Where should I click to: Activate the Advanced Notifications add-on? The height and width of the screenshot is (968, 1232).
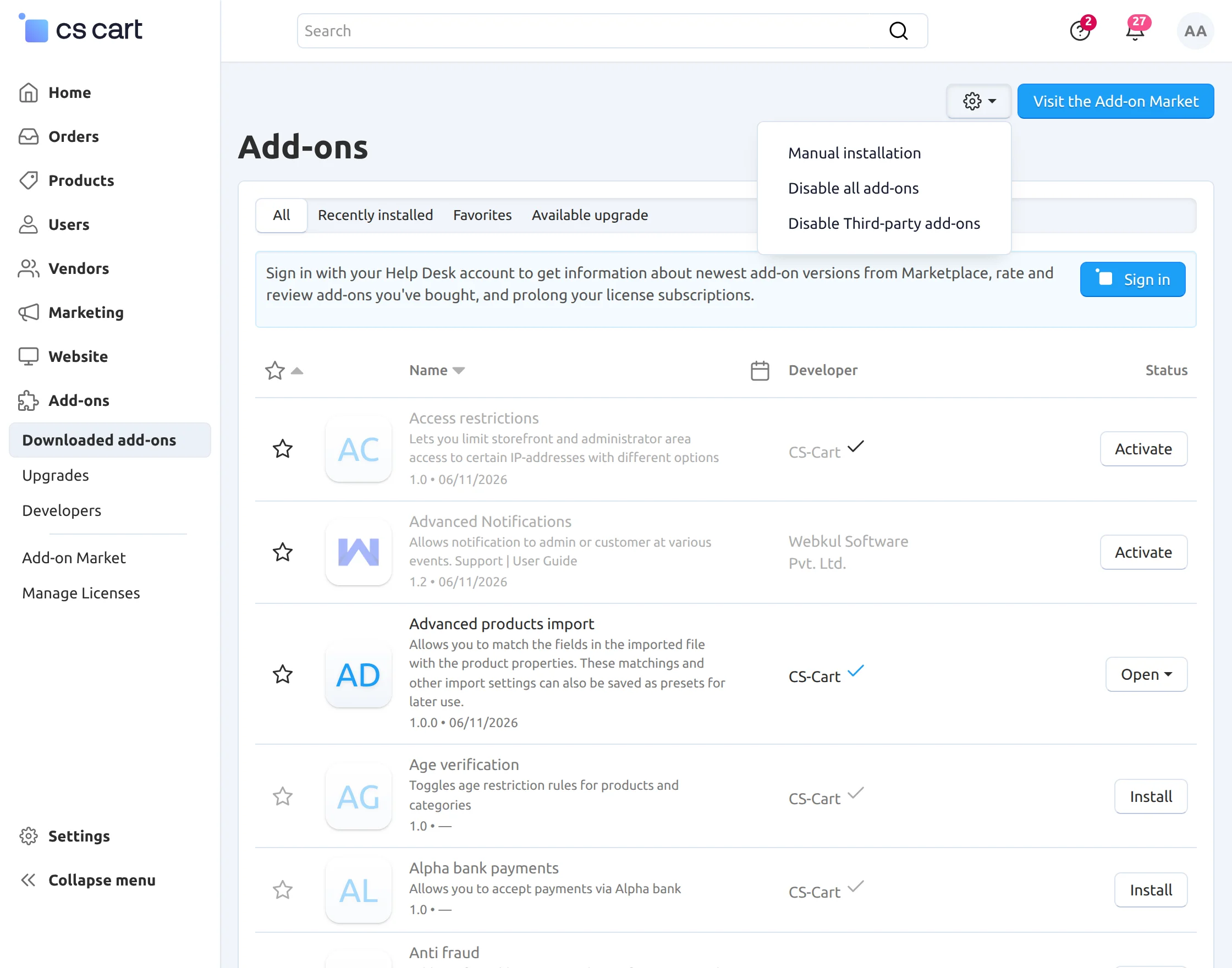[x=1143, y=553]
